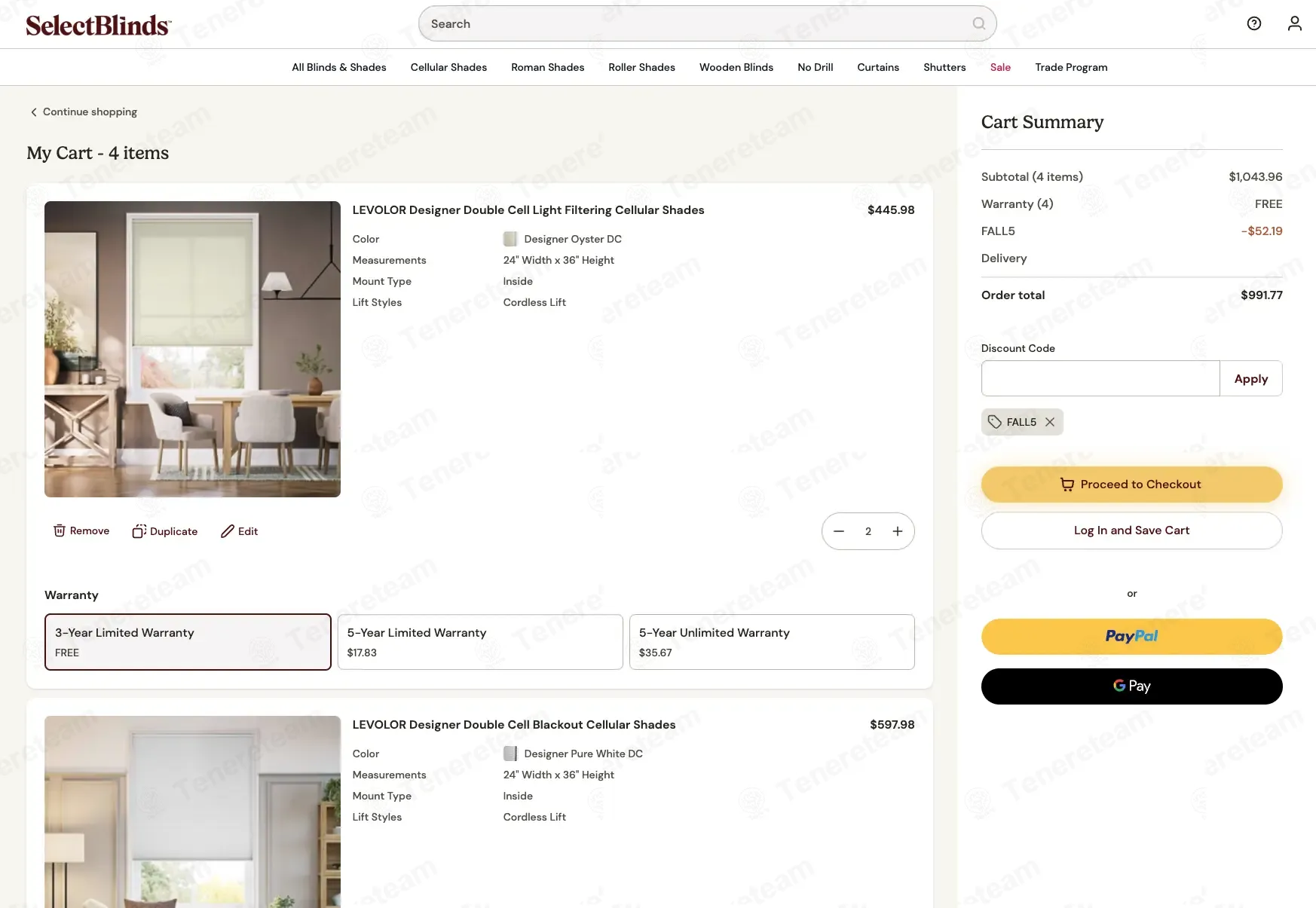Remove the Light Filtering Cellular Shades item
Screen dimensions: 1316x908
pos(81,530)
